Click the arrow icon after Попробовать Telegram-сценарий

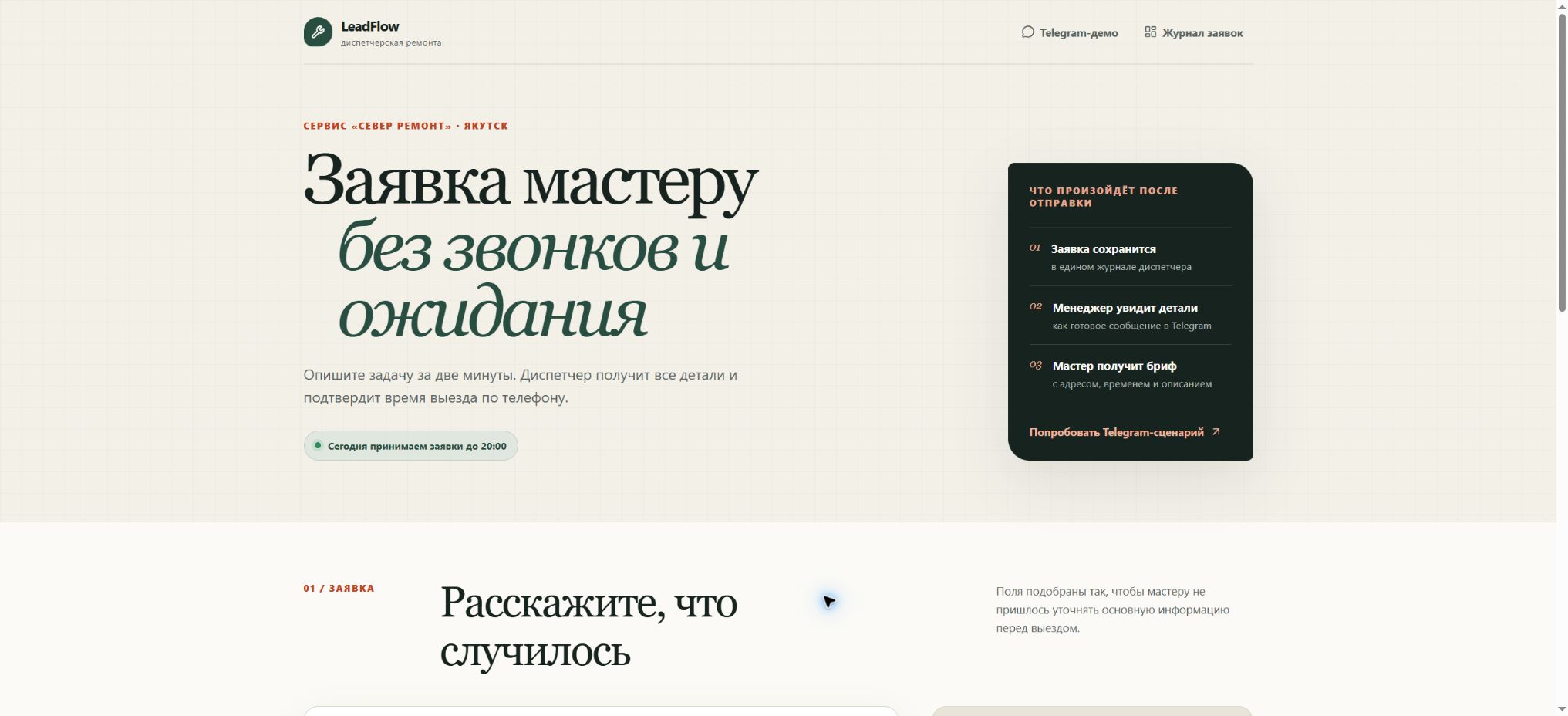coord(1216,432)
